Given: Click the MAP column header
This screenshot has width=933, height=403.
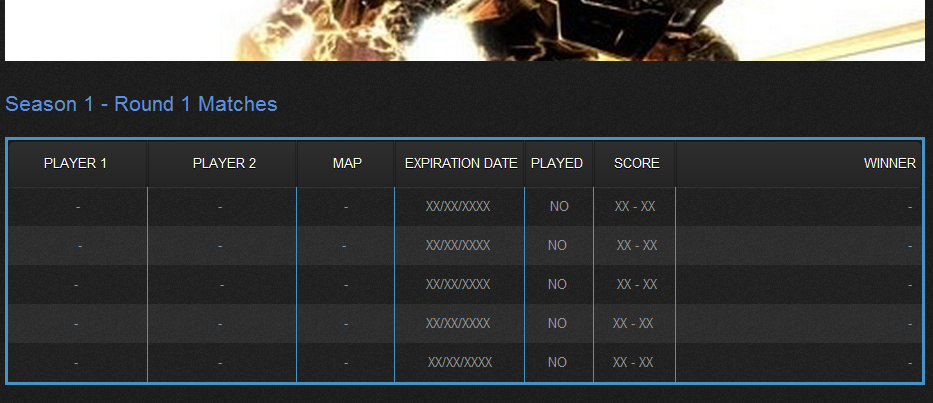Looking at the screenshot, I should [347, 164].
